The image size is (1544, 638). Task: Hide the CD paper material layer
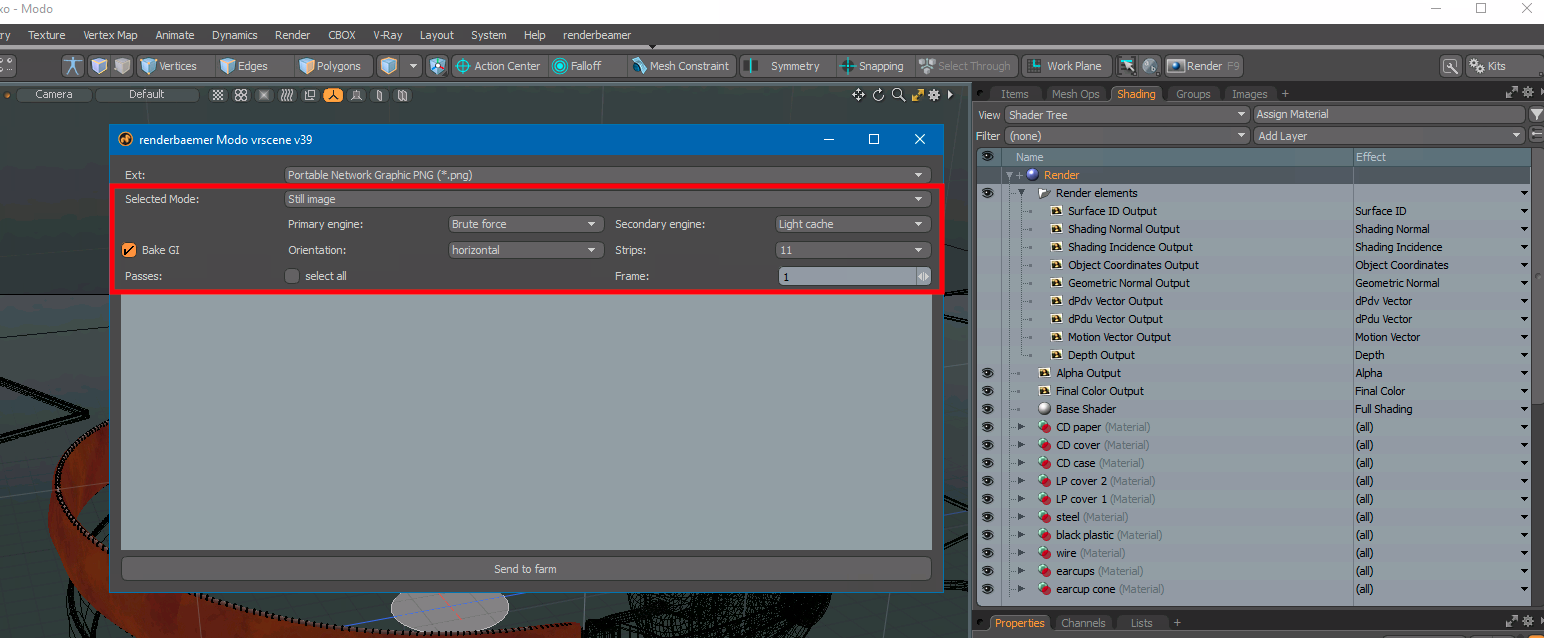coord(988,427)
